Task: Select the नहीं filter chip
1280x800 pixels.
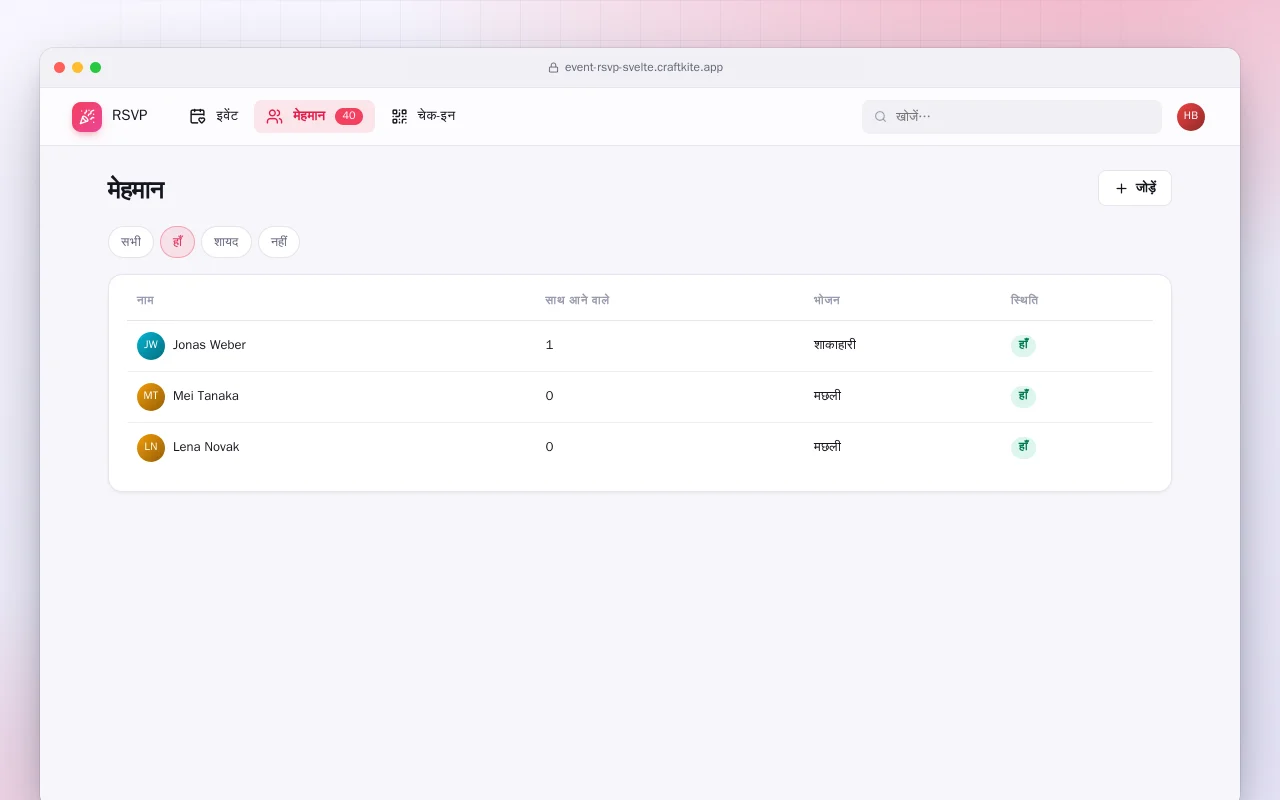Action: coord(279,242)
